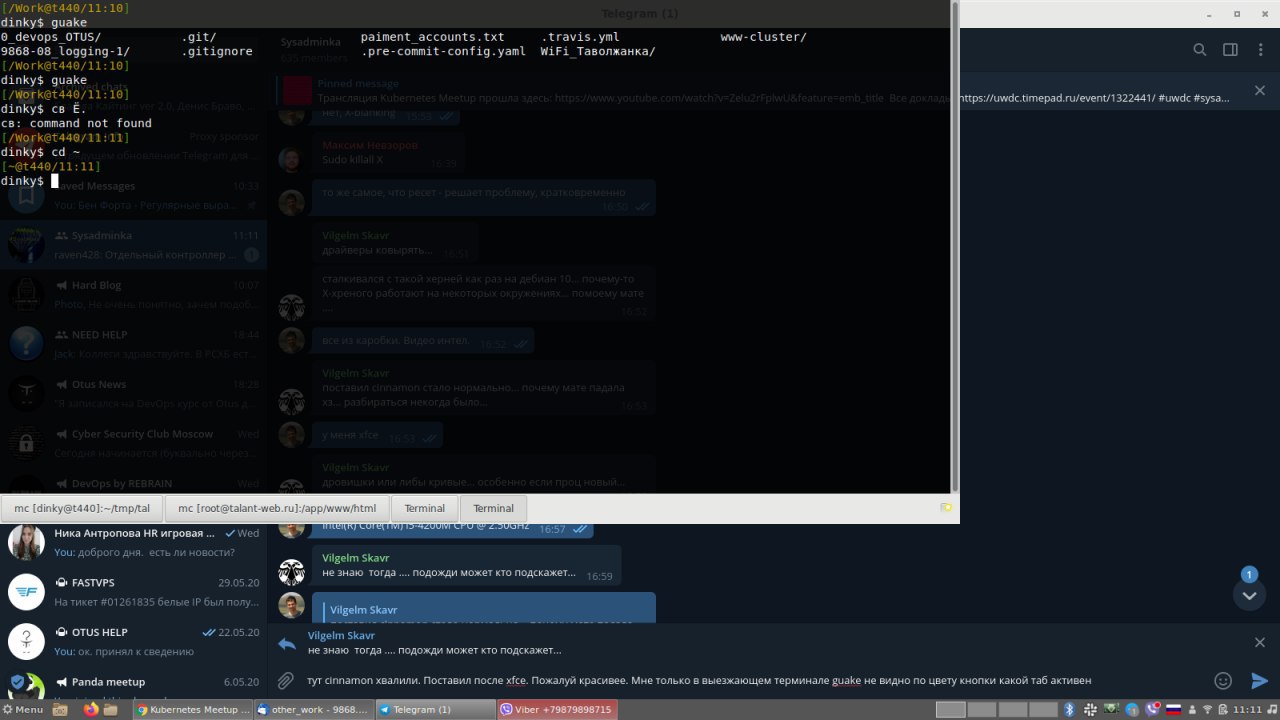
Task: Select the fourth workspace in switcher
Action: pos(1043,709)
